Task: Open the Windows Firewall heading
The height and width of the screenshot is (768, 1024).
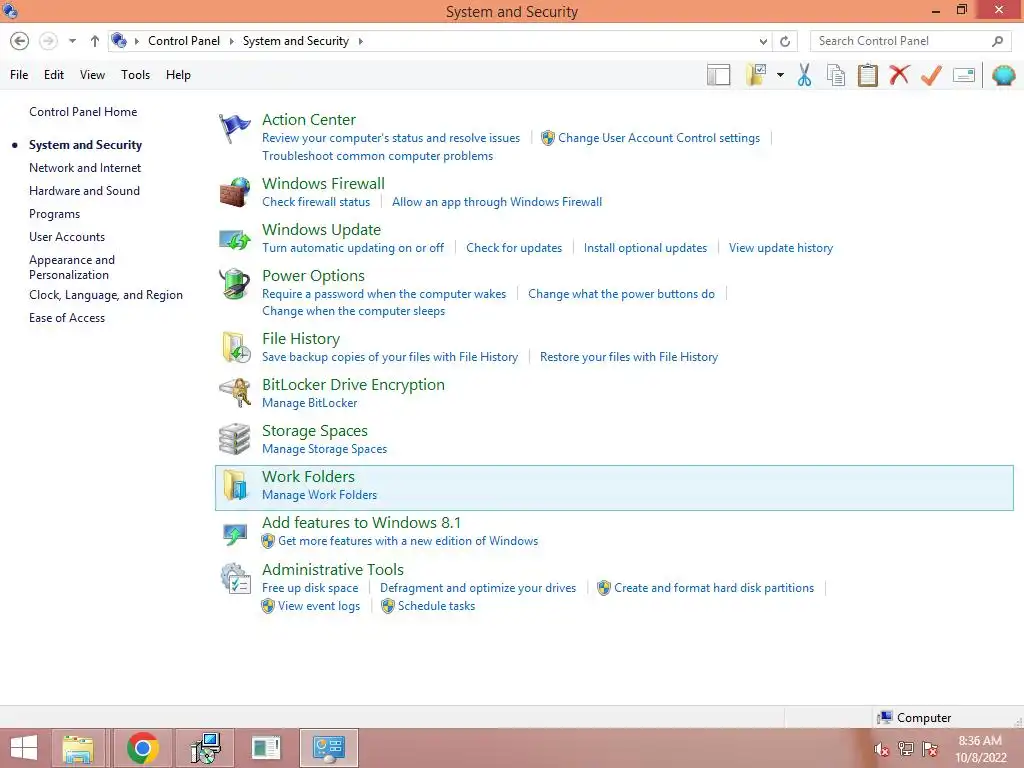Action: pos(323,184)
